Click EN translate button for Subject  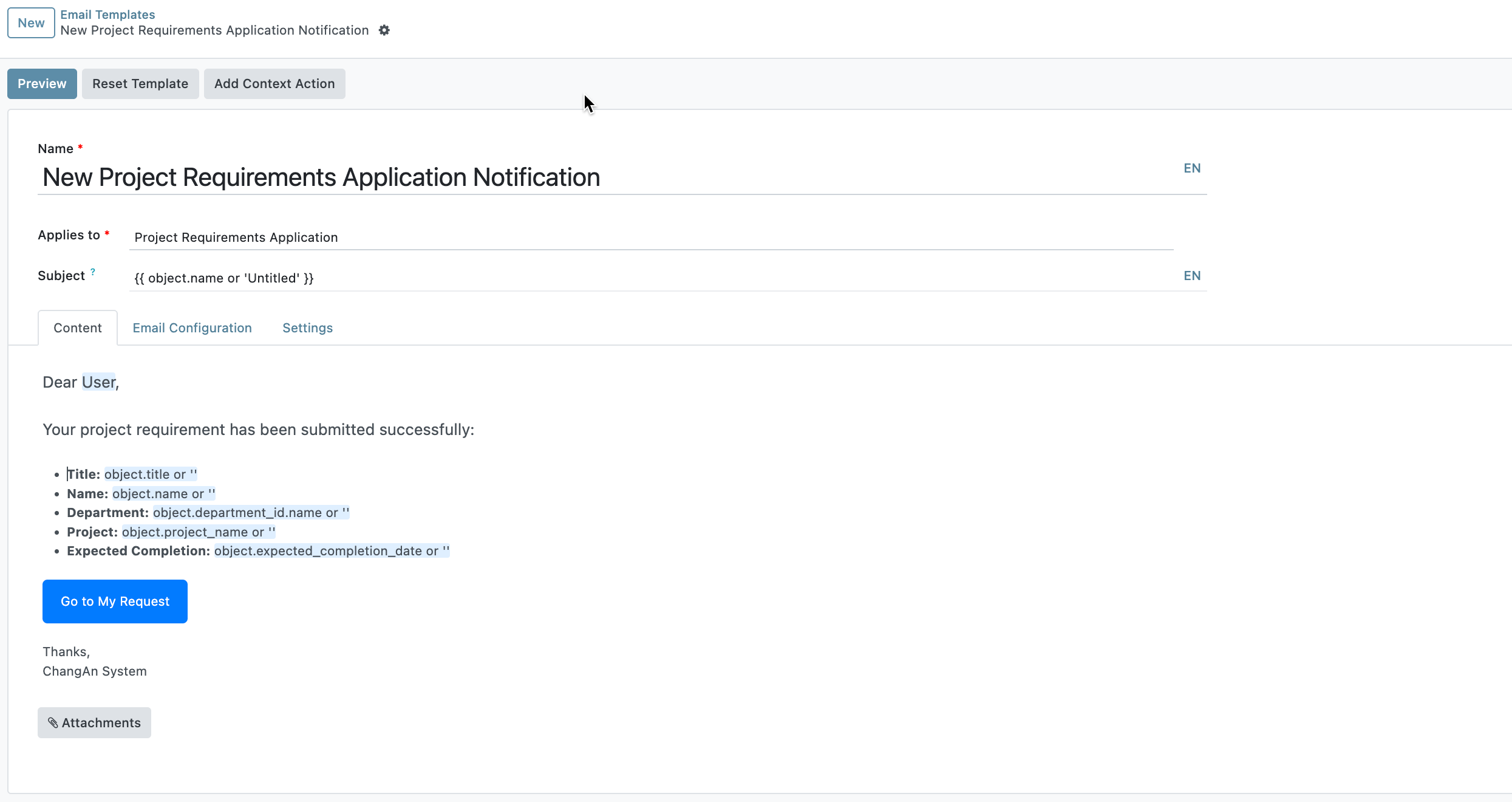point(1191,276)
